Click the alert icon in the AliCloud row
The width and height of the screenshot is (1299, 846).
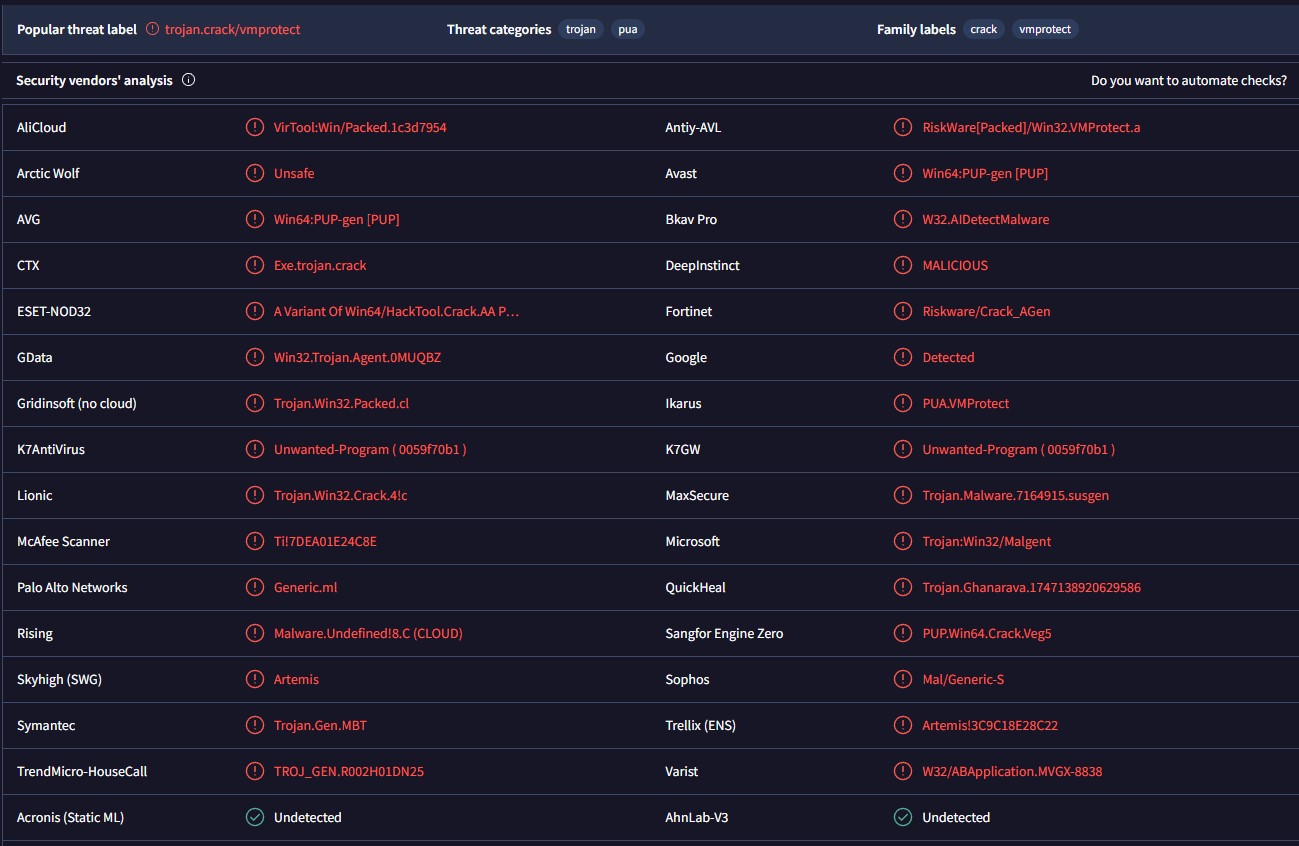click(x=255, y=127)
